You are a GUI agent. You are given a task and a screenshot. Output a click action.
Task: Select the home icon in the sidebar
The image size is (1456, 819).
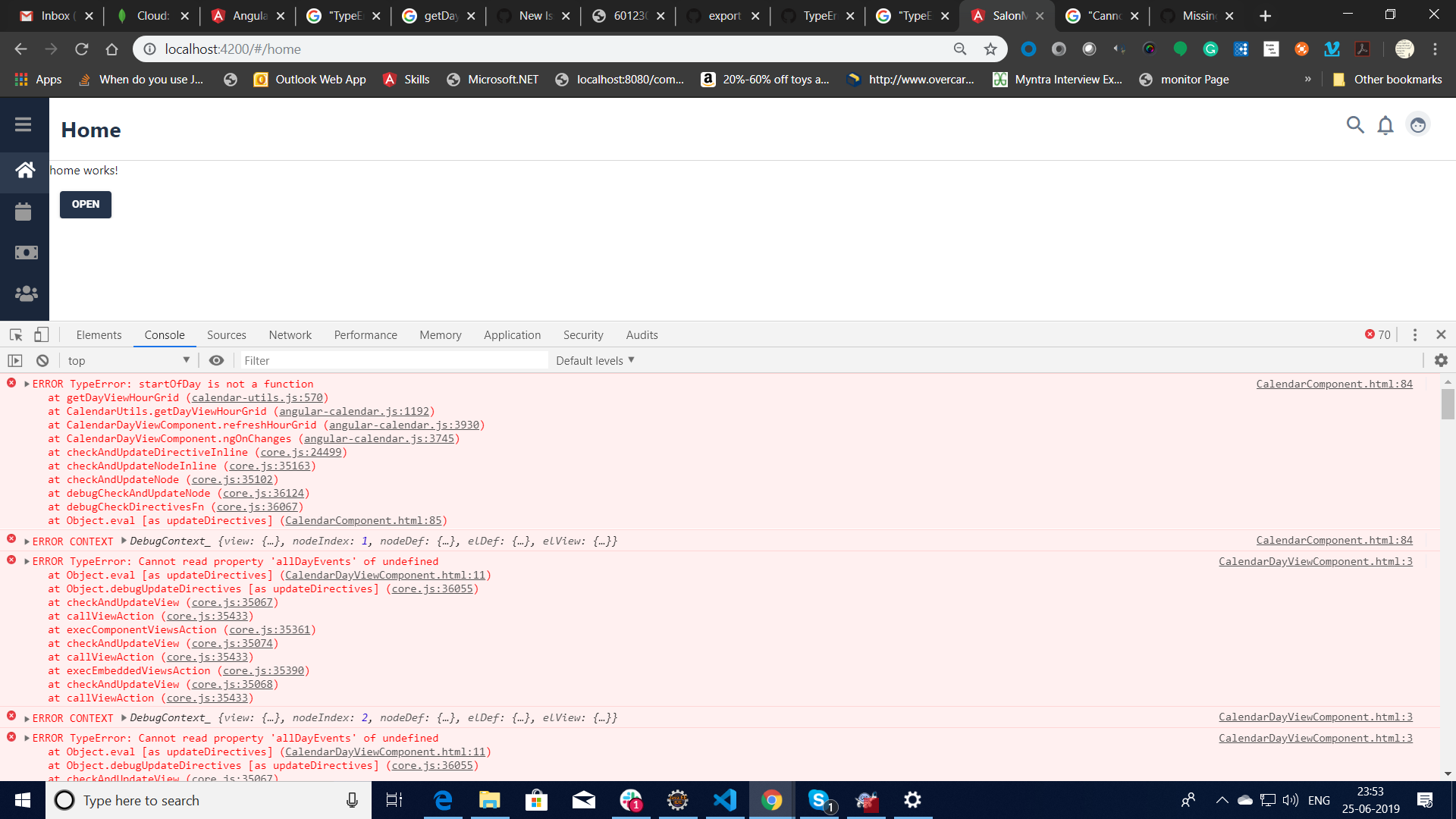pos(25,170)
